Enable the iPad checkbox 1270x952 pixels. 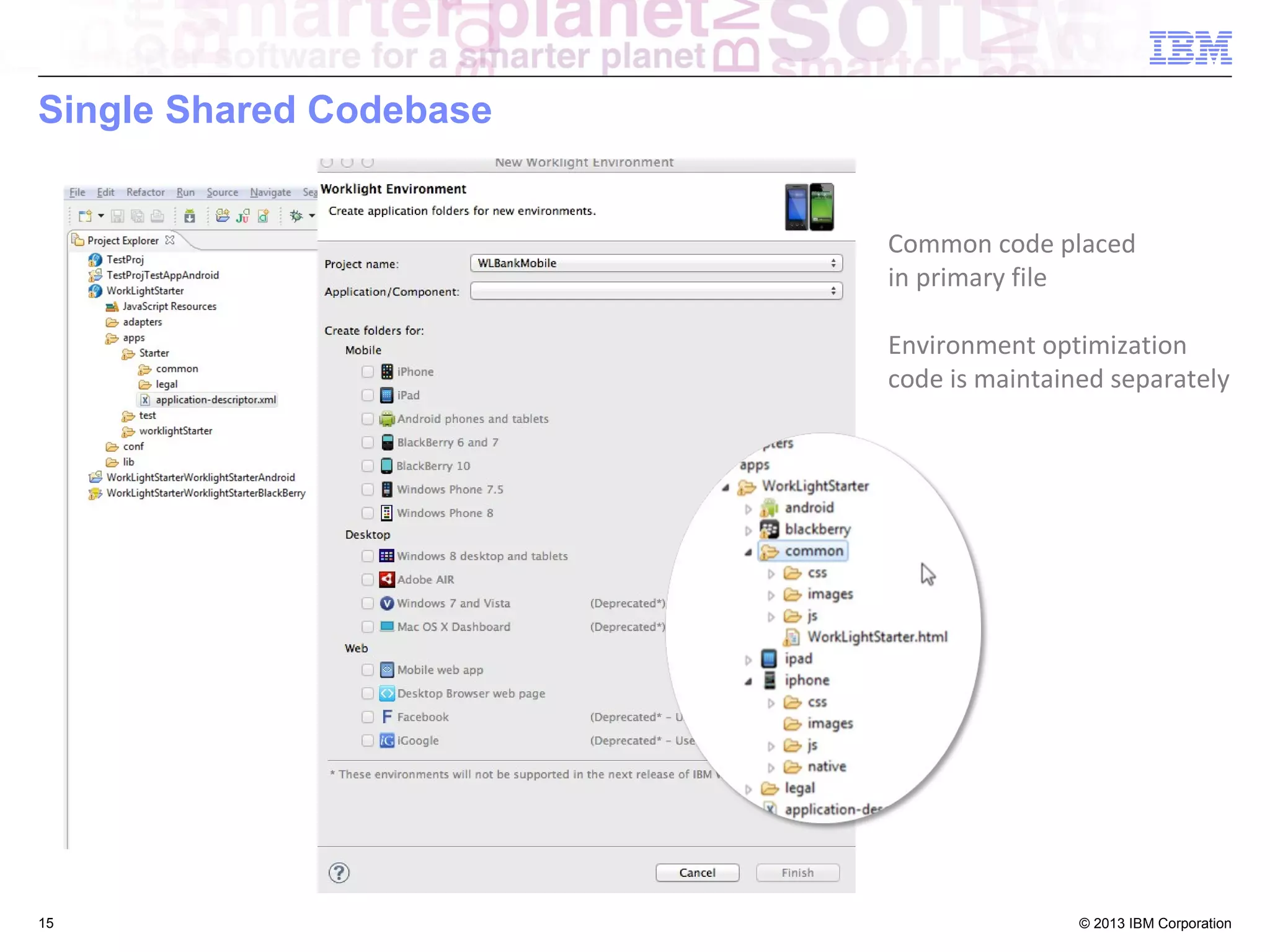coord(368,395)
